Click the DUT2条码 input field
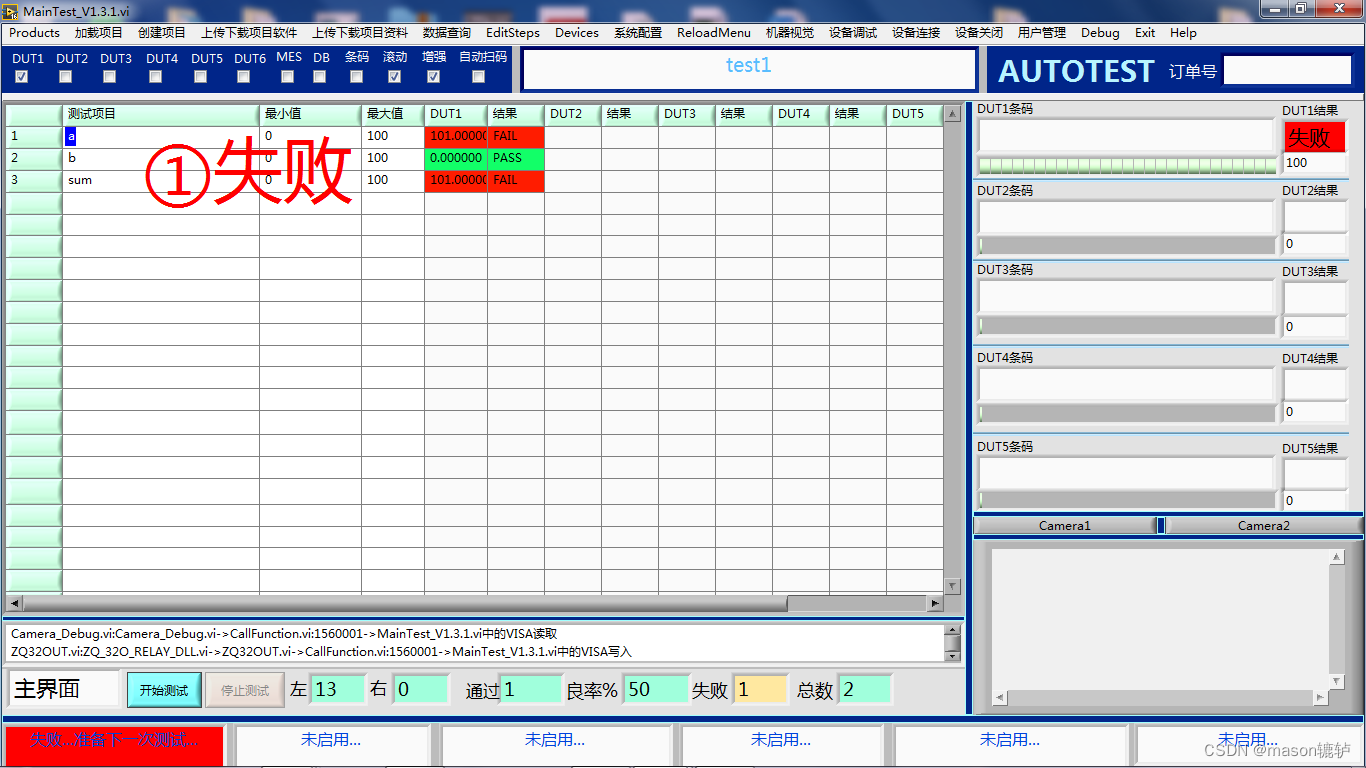 coord(1127,217)
